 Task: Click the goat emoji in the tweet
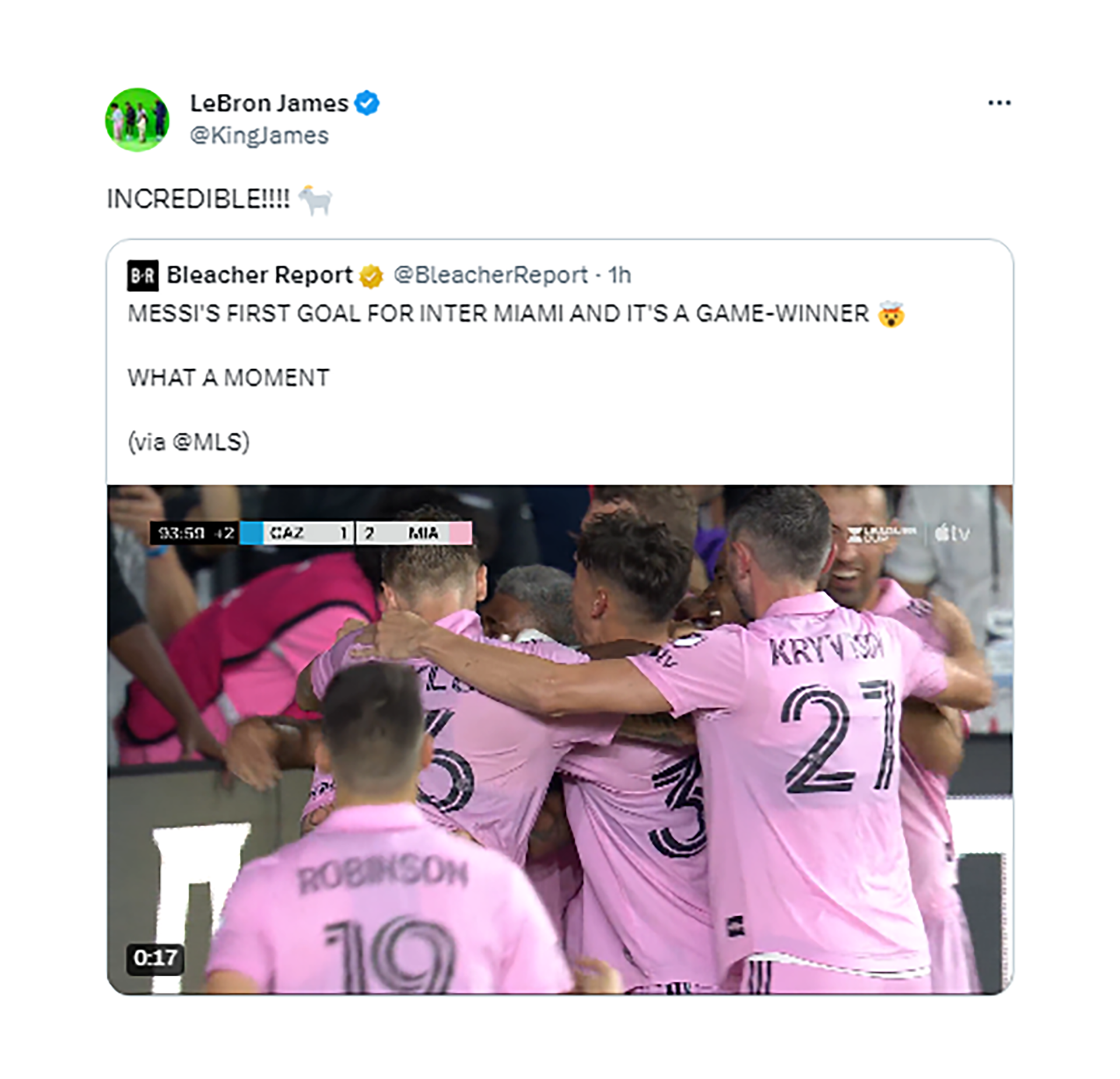(x=316, y=200)
